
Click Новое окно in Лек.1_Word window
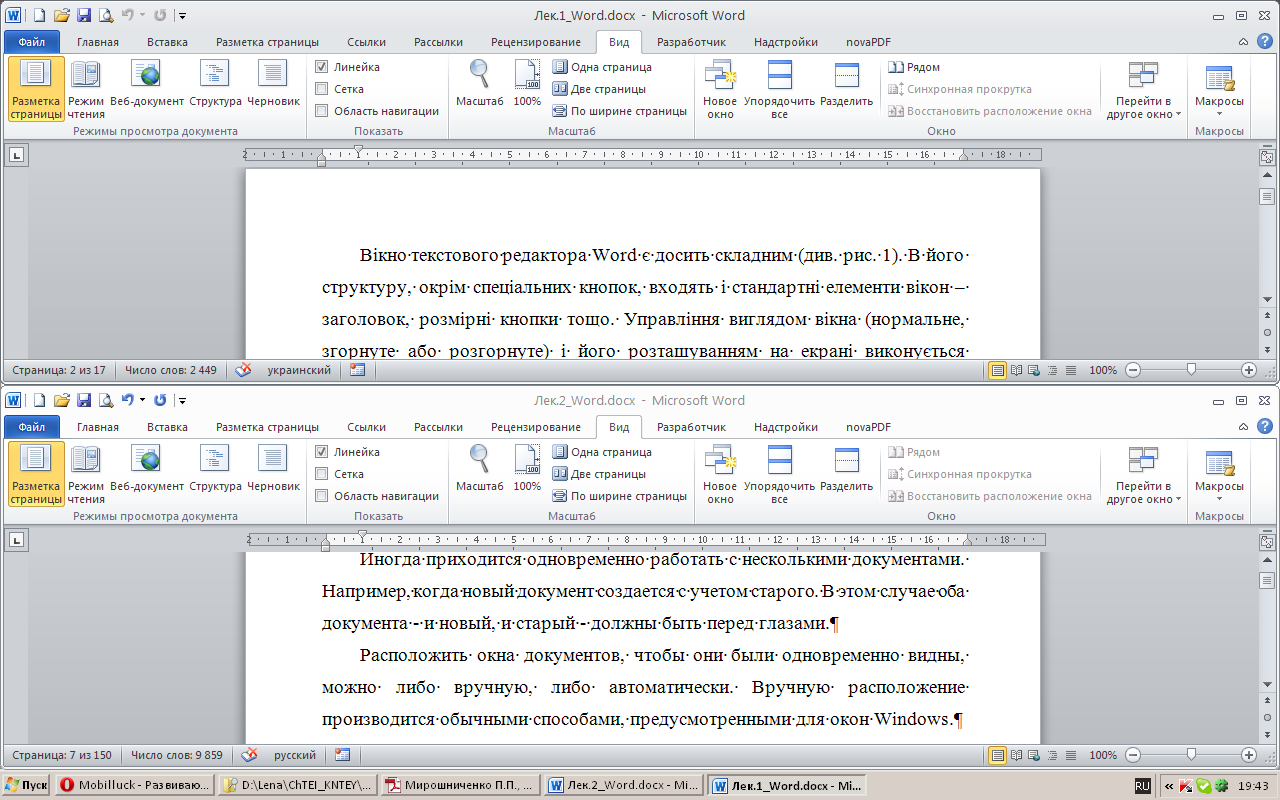click(720, 88)
